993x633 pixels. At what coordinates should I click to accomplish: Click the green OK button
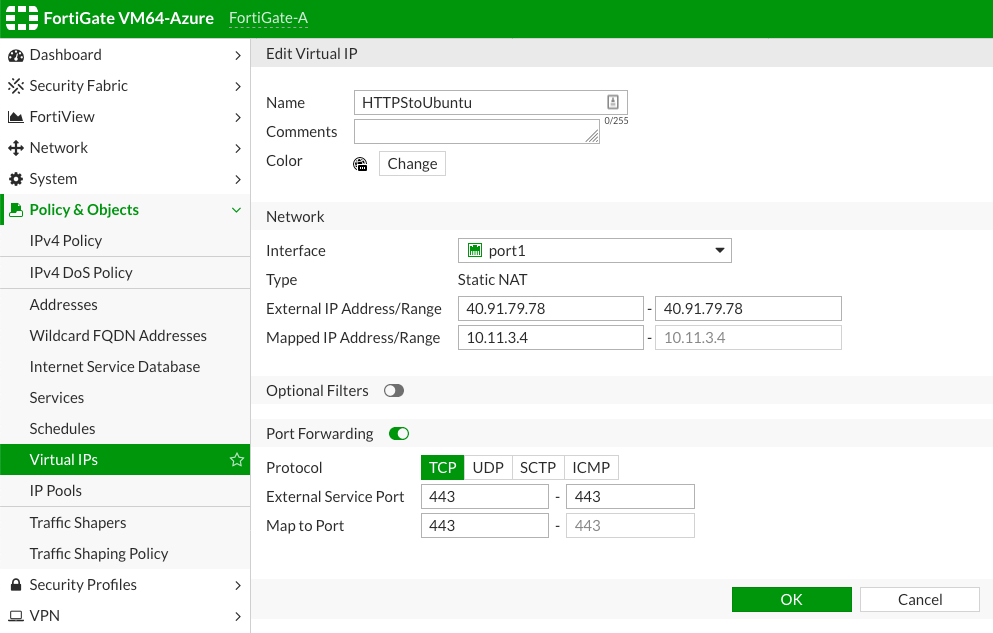click(792, 599)
